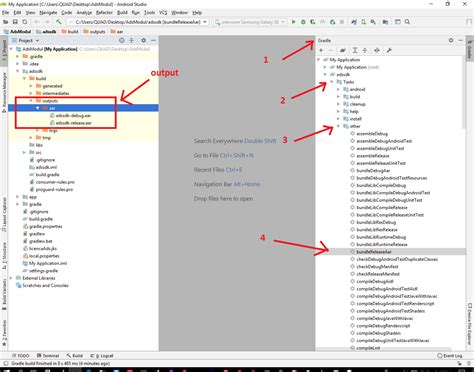The width and height of the screenshot is (474, 372).
Task: Click the Project panel collapse all icon
Action: (131, 40)
